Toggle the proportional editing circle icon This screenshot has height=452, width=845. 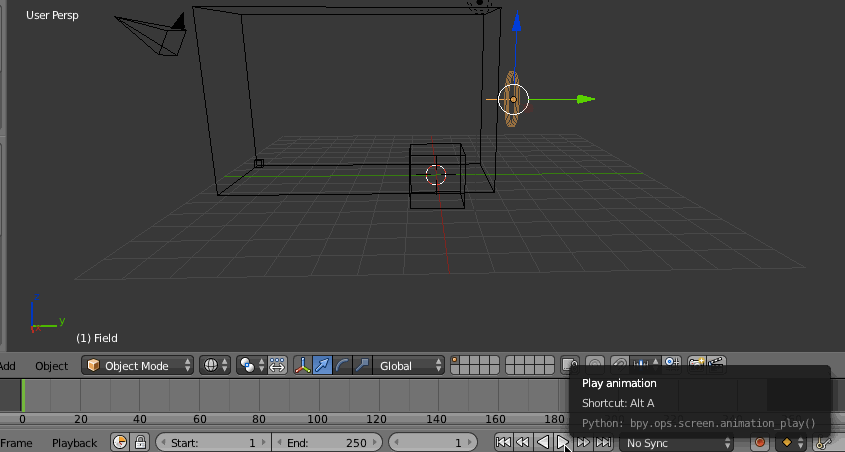[x=595, y=365]
